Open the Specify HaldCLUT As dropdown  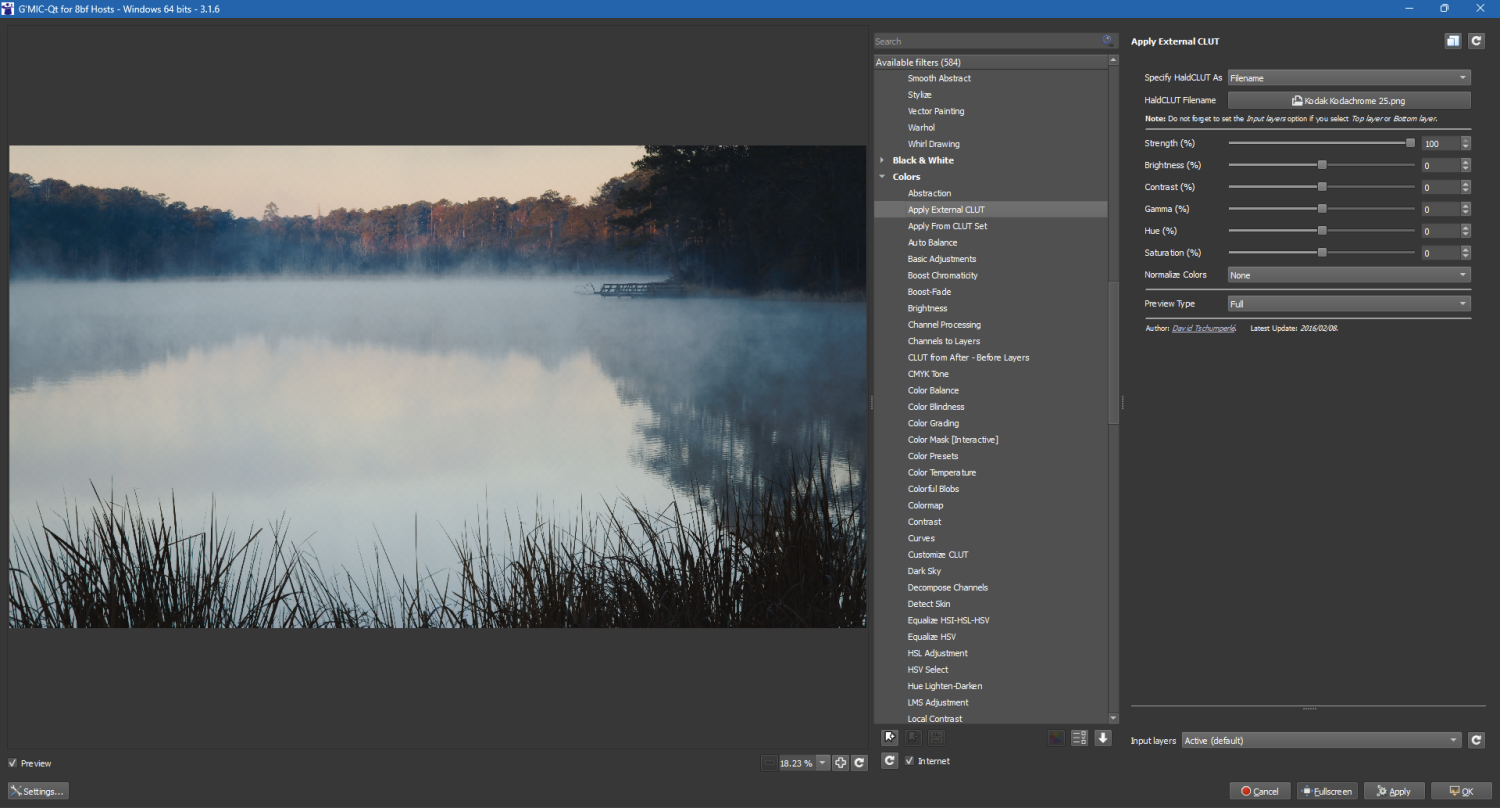tap(1348, 78)
